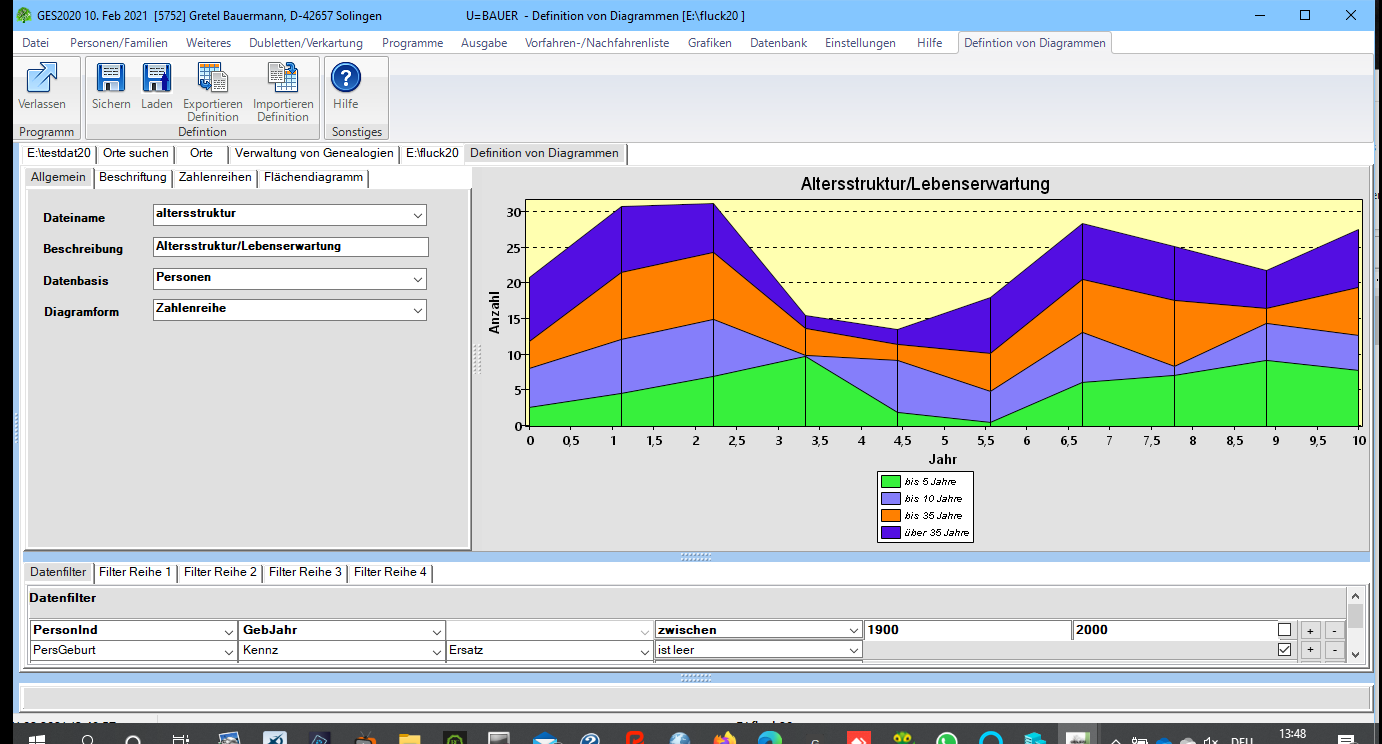Image resolution: width=1382 pixels, height=744 pixels.
Task: Expand the PersGeburt combo box
Action: [x=229, y=651]
